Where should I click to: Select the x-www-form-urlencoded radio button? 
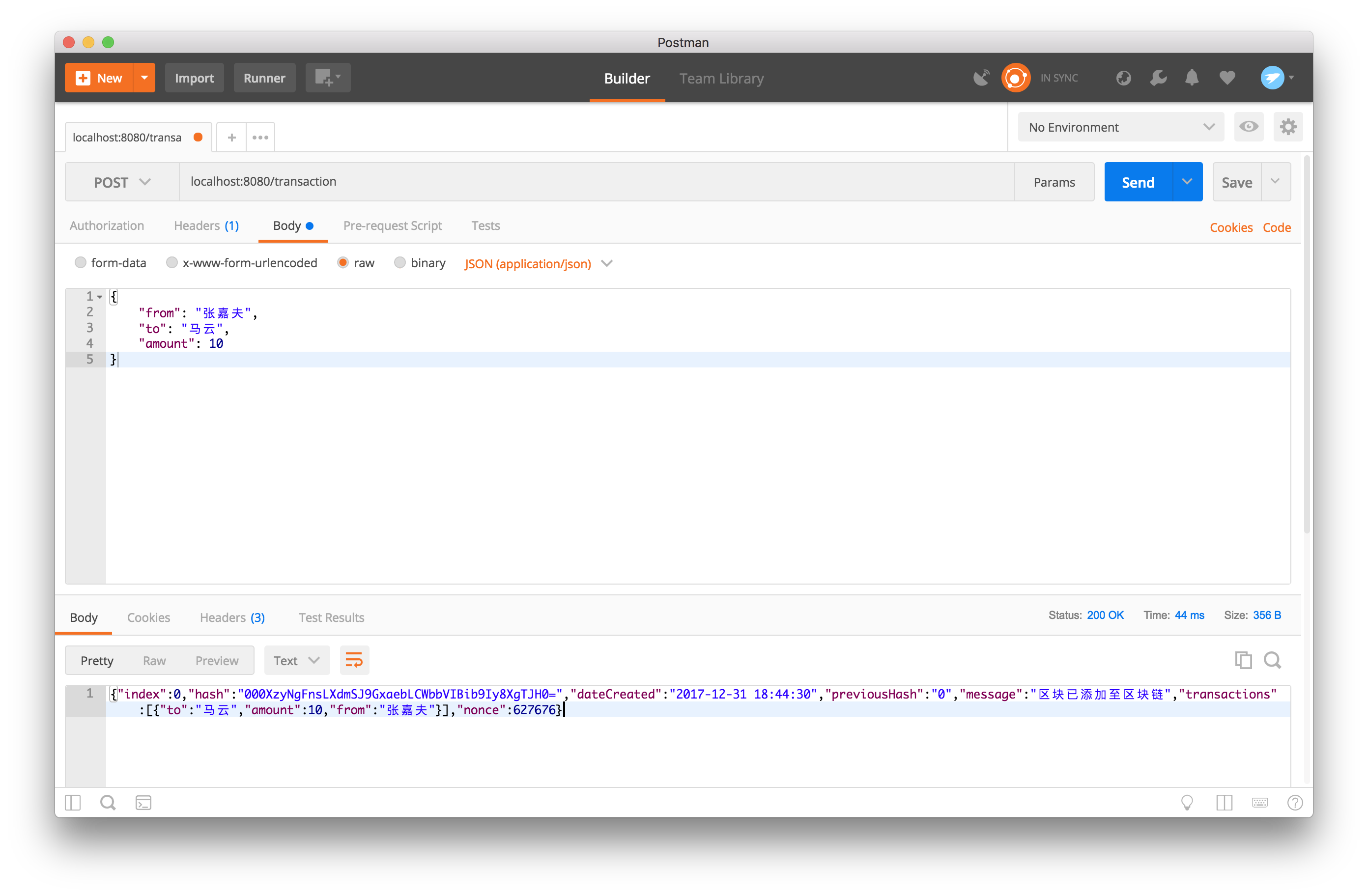pyautogui.click(x=172, y=263)
